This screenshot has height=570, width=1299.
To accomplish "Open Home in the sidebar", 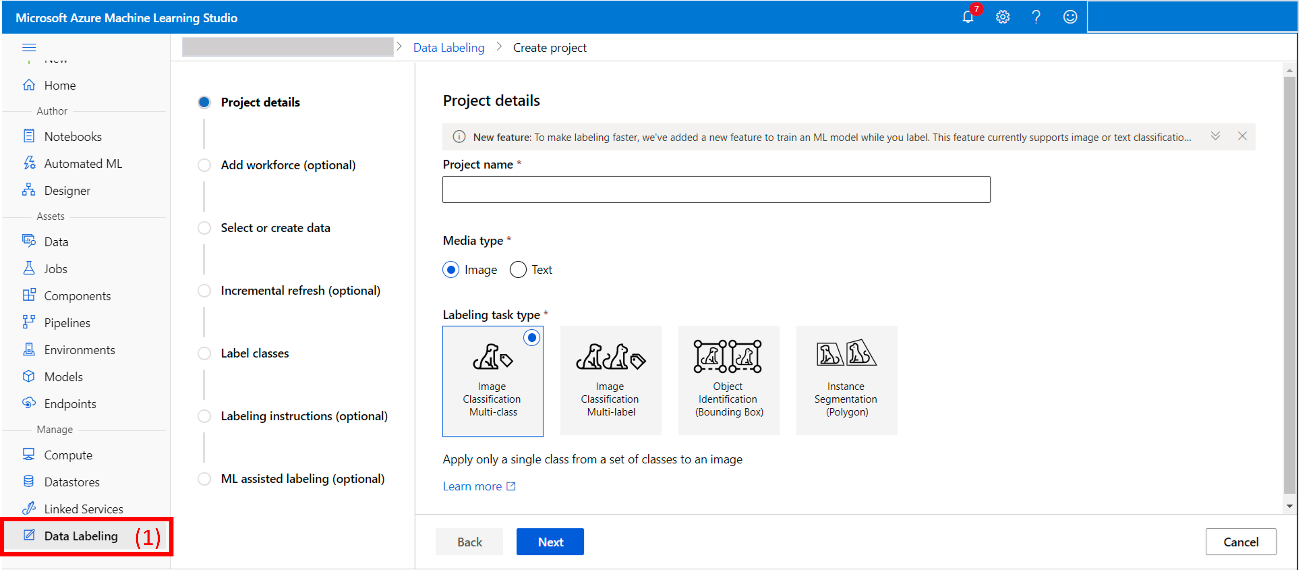I will coord(60,85).
